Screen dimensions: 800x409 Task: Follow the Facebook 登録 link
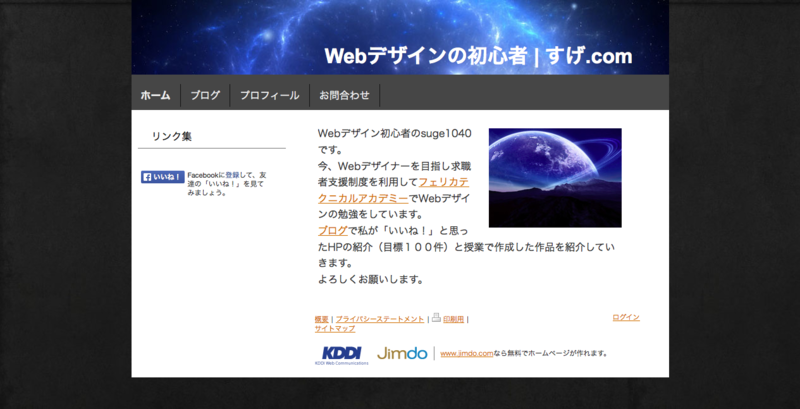coord(232,175)
